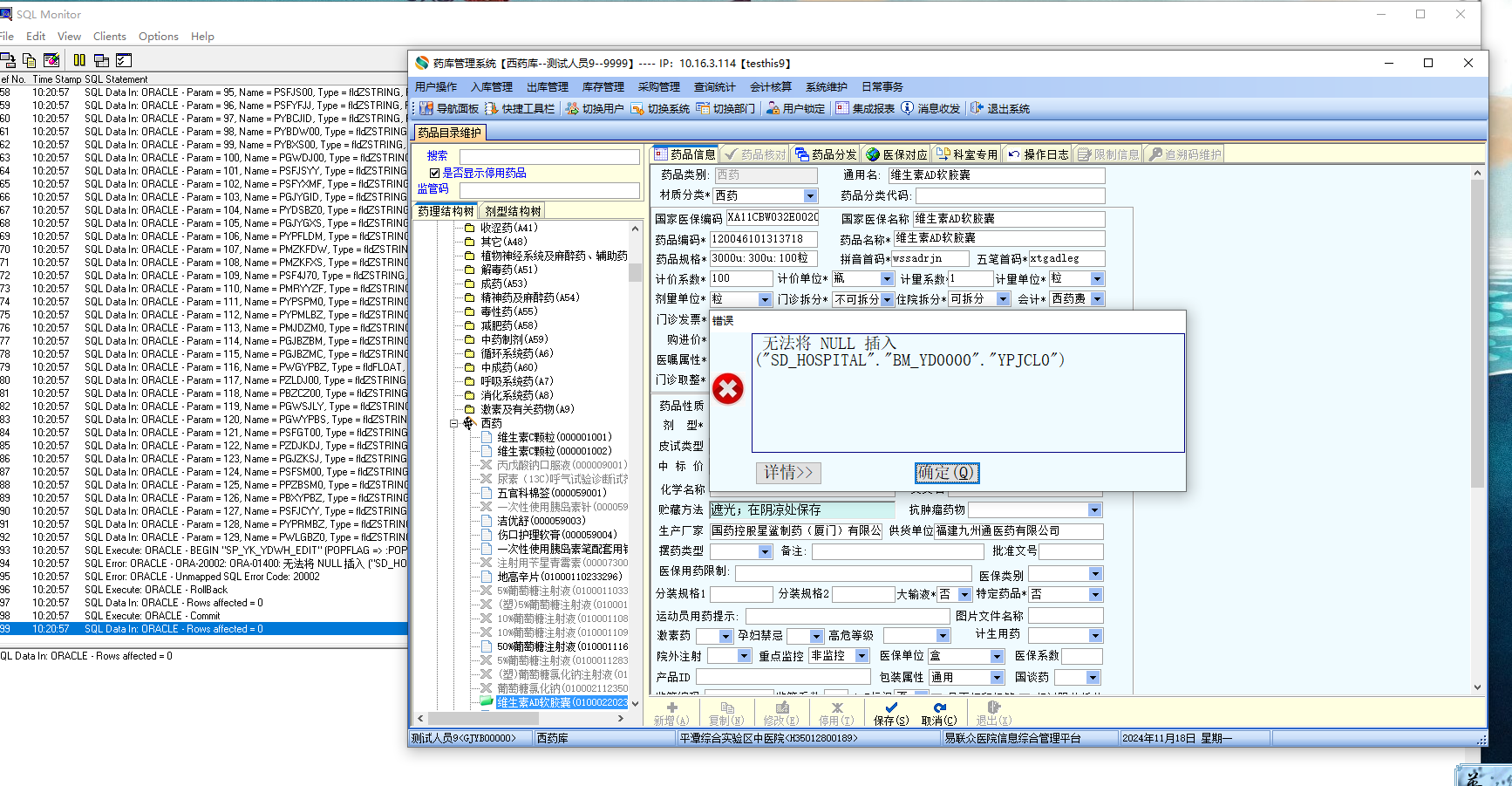Click 停用(T) disable icon button
Image resolution: width=1512 pixels, height=786 pixels.
[836, 714]
